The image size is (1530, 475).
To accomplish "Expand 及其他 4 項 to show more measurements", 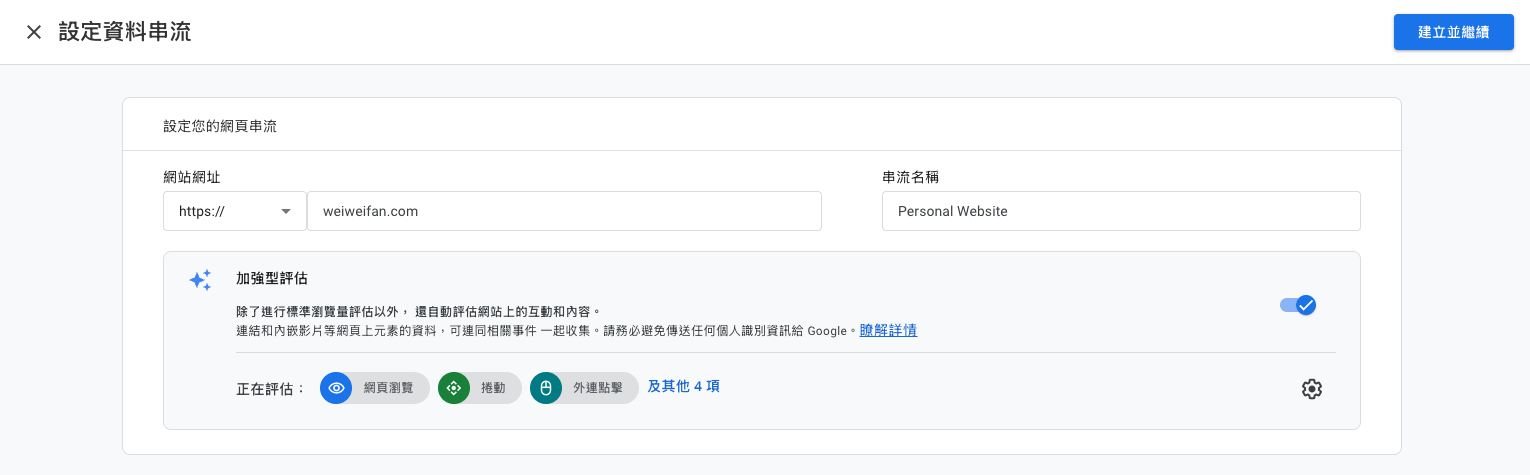I will (x=683, y=386).
